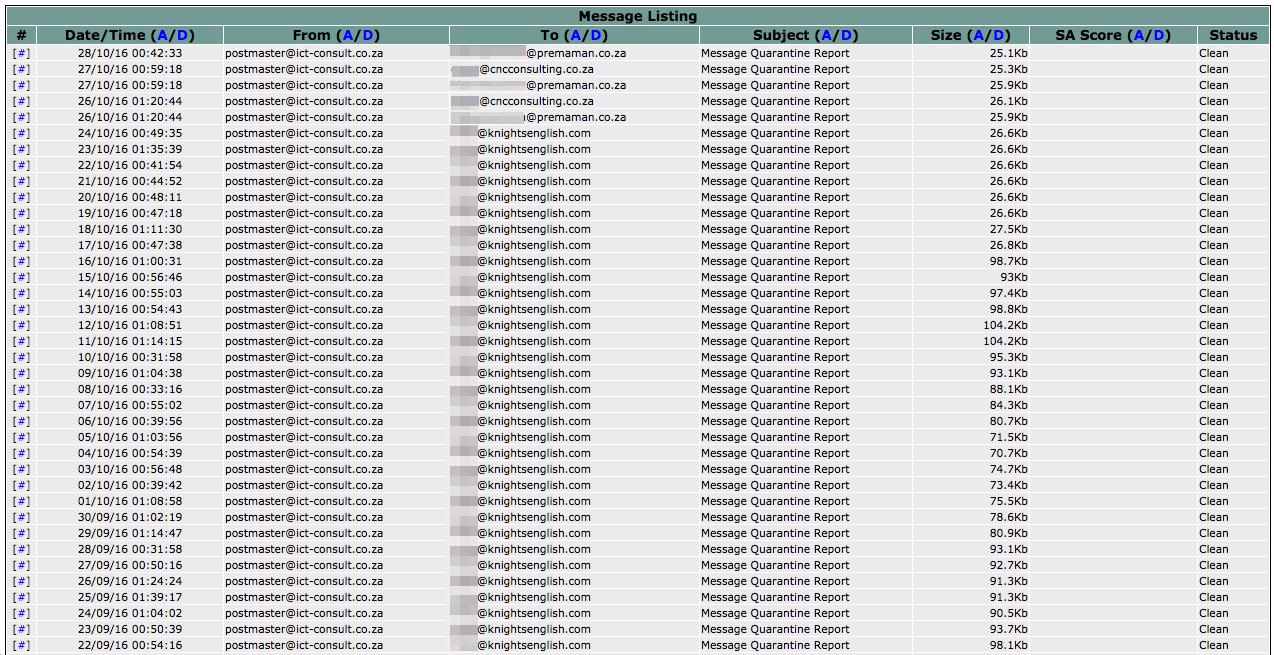Select the size cell reading 70.7Kb

[970, 453]
